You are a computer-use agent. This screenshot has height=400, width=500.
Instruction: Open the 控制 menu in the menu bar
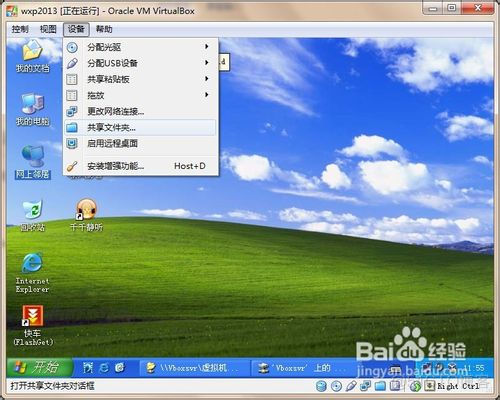[20, 29]
